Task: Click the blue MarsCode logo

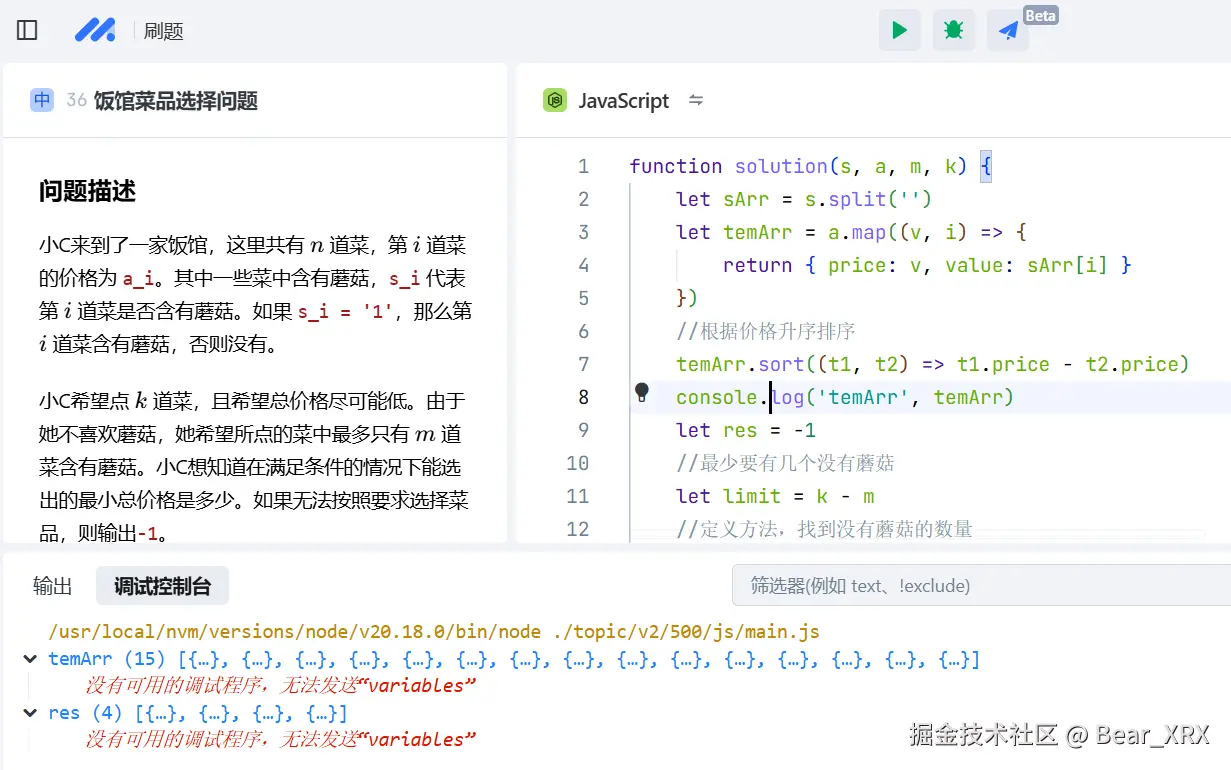Action: click(x=95, y=30)
